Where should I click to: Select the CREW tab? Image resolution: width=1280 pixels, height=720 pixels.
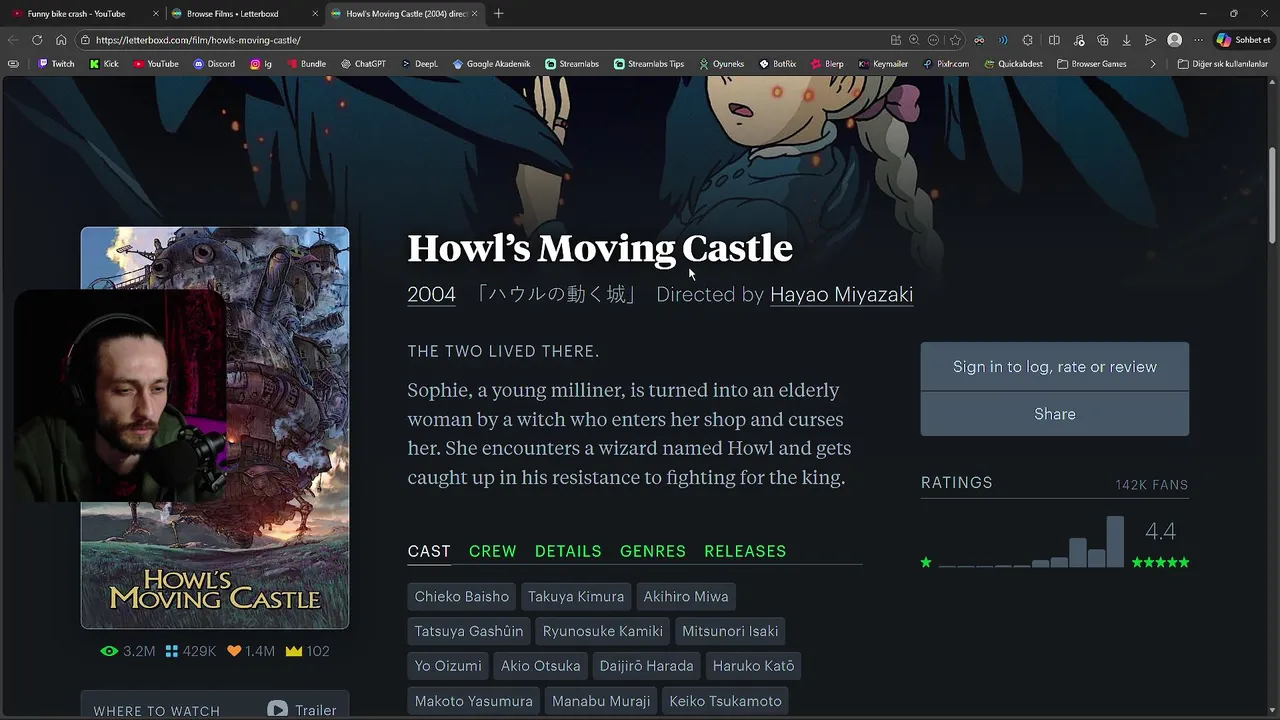tap(493, 551)
